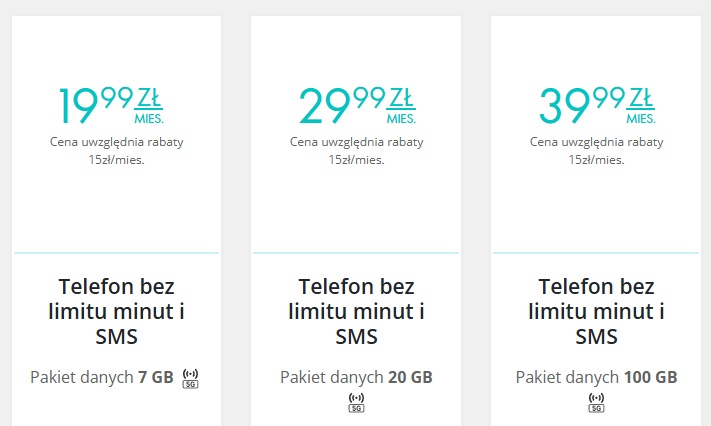Screen dimensions: 711x426
Task: Click the middle plan's 'Telefon bez limitu' heading
Action: coord(356,311)
